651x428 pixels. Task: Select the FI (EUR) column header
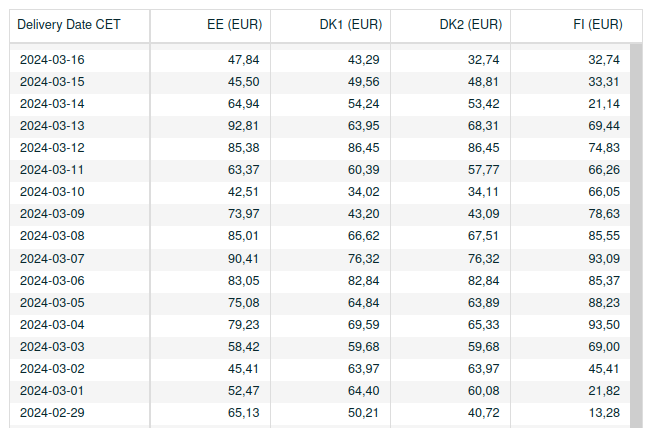(576, 25)
